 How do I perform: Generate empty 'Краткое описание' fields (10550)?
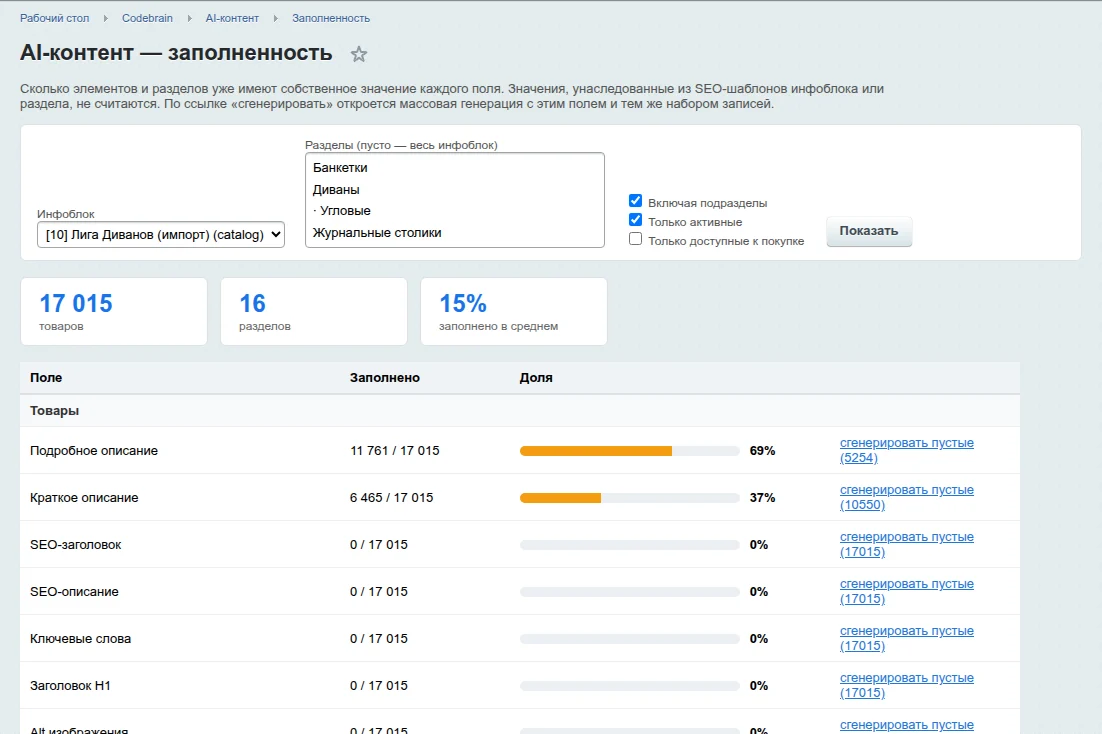907,498
